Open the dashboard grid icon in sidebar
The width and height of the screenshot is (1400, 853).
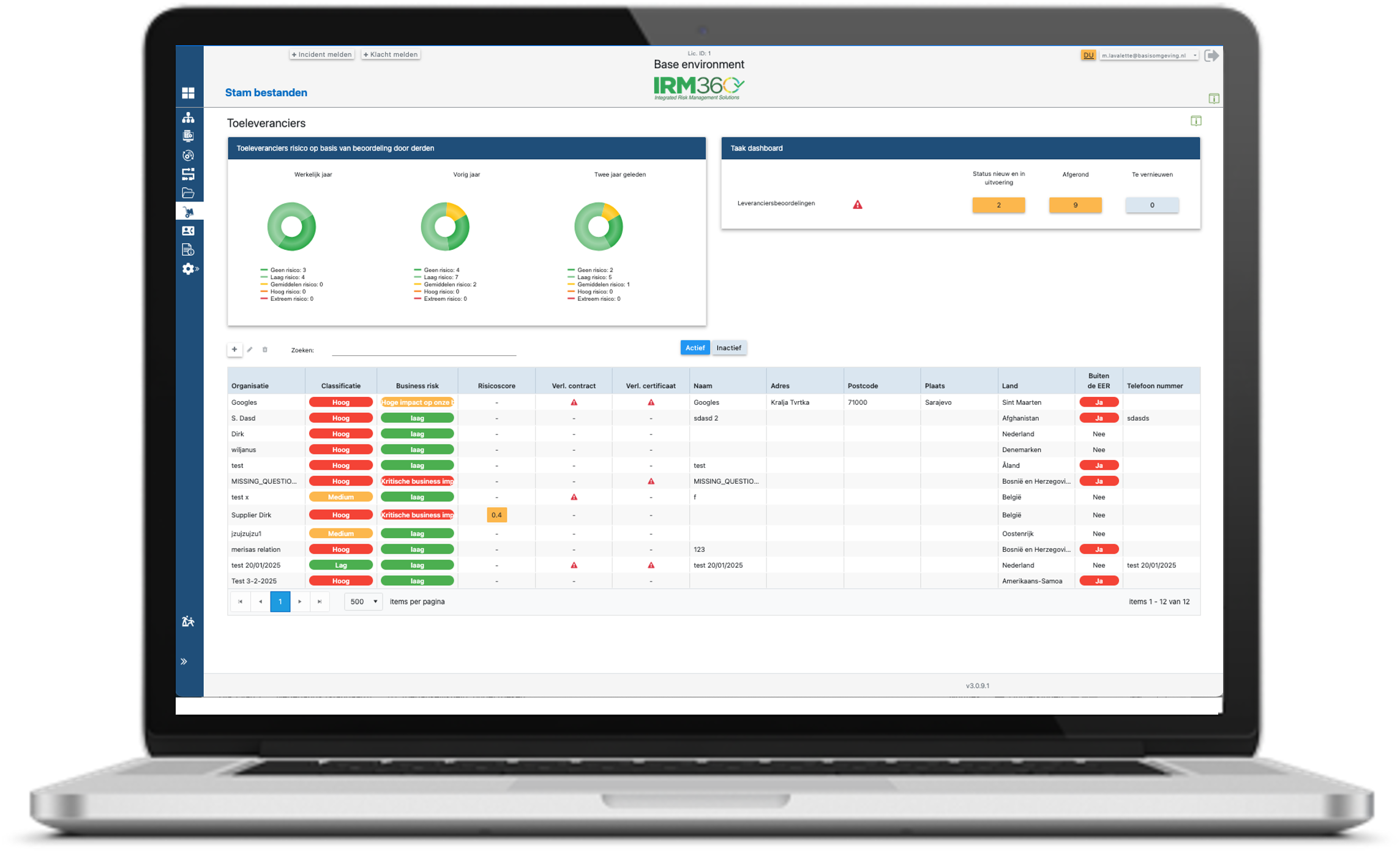point(188,93)
